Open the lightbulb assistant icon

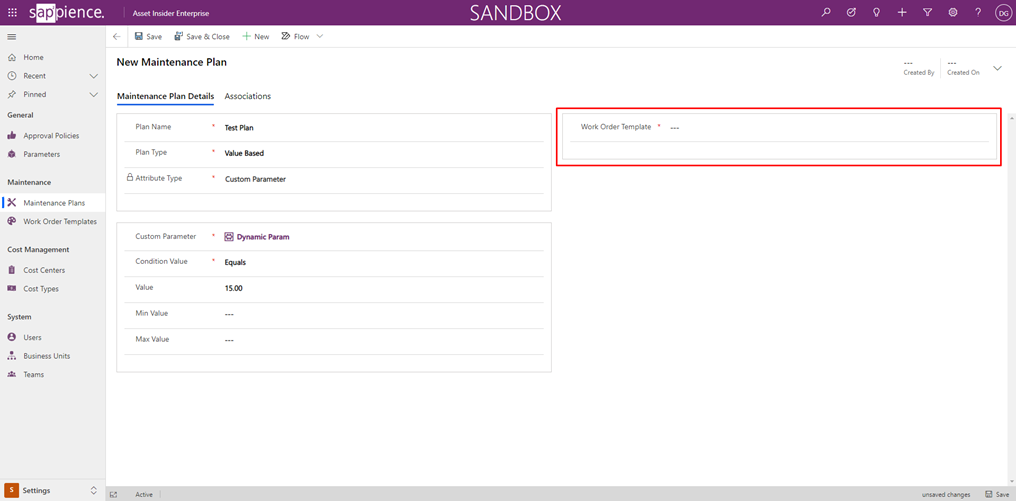(876, 13)
